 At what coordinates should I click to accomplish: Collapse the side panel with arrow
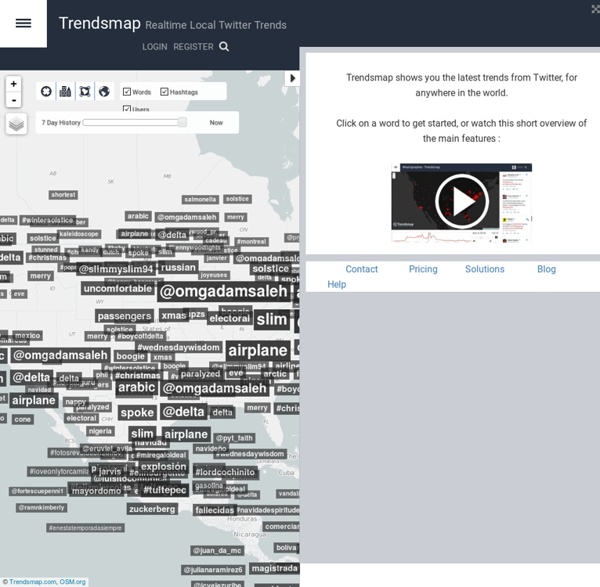point(292,78)
